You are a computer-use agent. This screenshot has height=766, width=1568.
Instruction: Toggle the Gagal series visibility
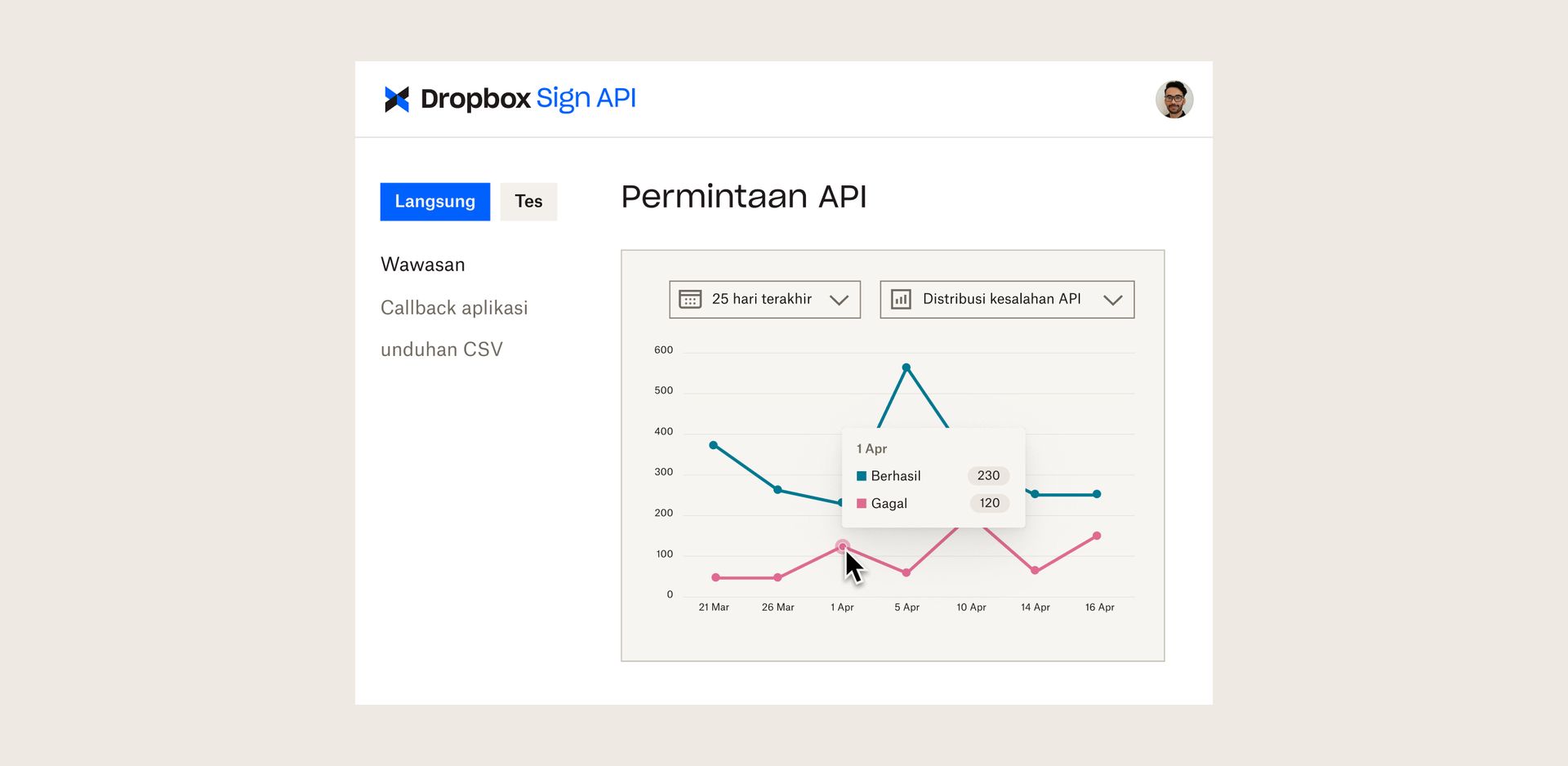click(889, 503)
